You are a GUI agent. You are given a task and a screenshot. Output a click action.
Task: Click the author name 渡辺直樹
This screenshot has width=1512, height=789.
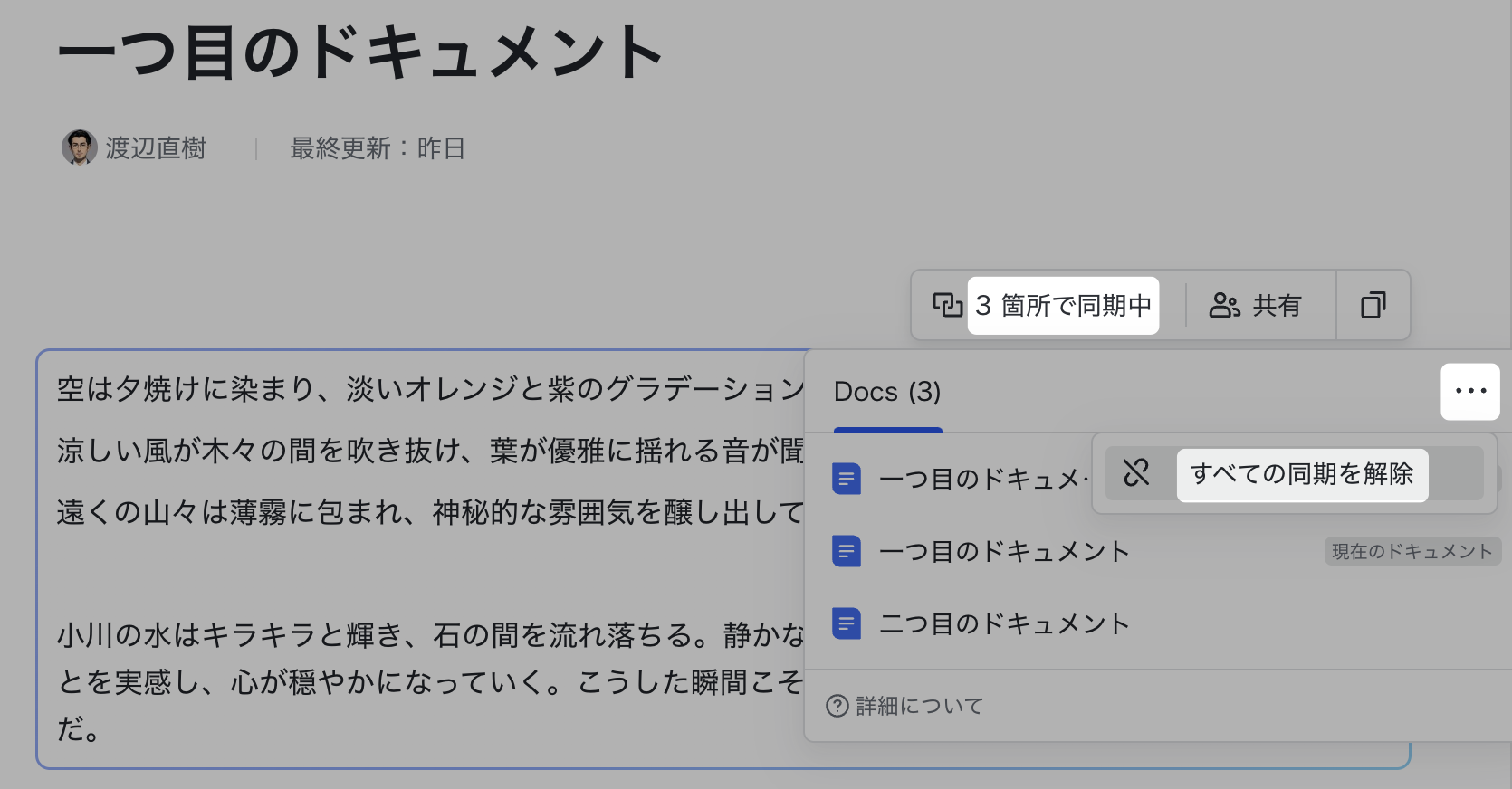[x=156, y=148]
